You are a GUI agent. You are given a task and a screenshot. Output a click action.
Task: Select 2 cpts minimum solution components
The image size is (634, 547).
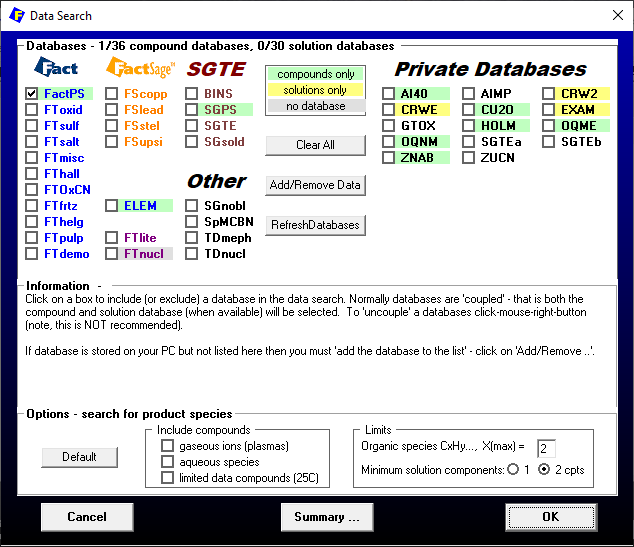point(544,470)
